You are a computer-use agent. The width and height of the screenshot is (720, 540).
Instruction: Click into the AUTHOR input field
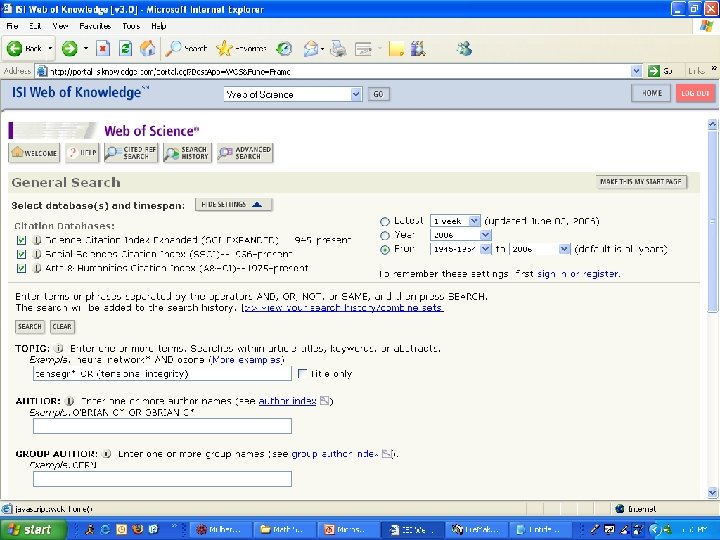click(x=162, y=426)
